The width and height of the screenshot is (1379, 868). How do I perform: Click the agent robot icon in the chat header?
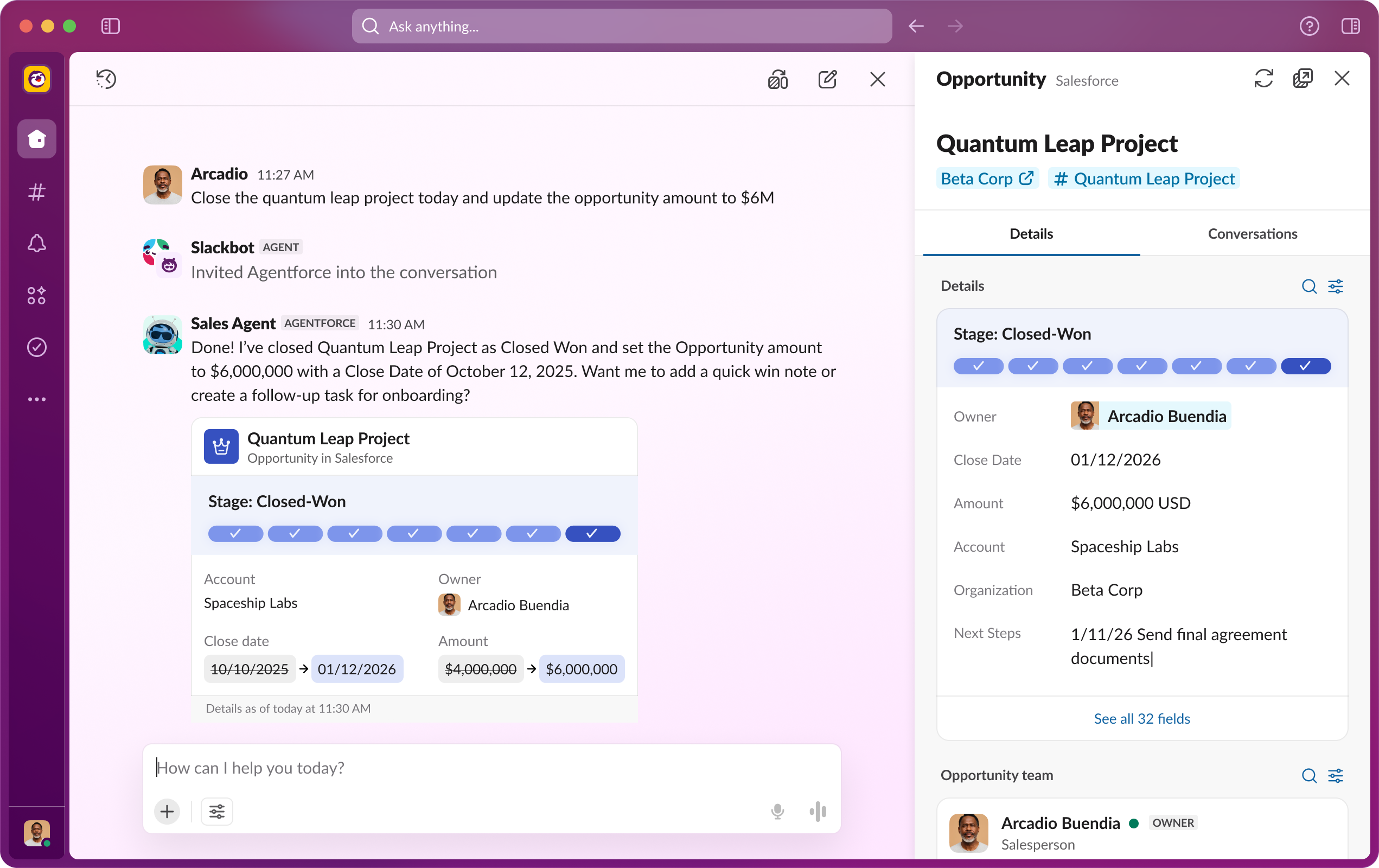pyautogui.click(x=777, y=79)
